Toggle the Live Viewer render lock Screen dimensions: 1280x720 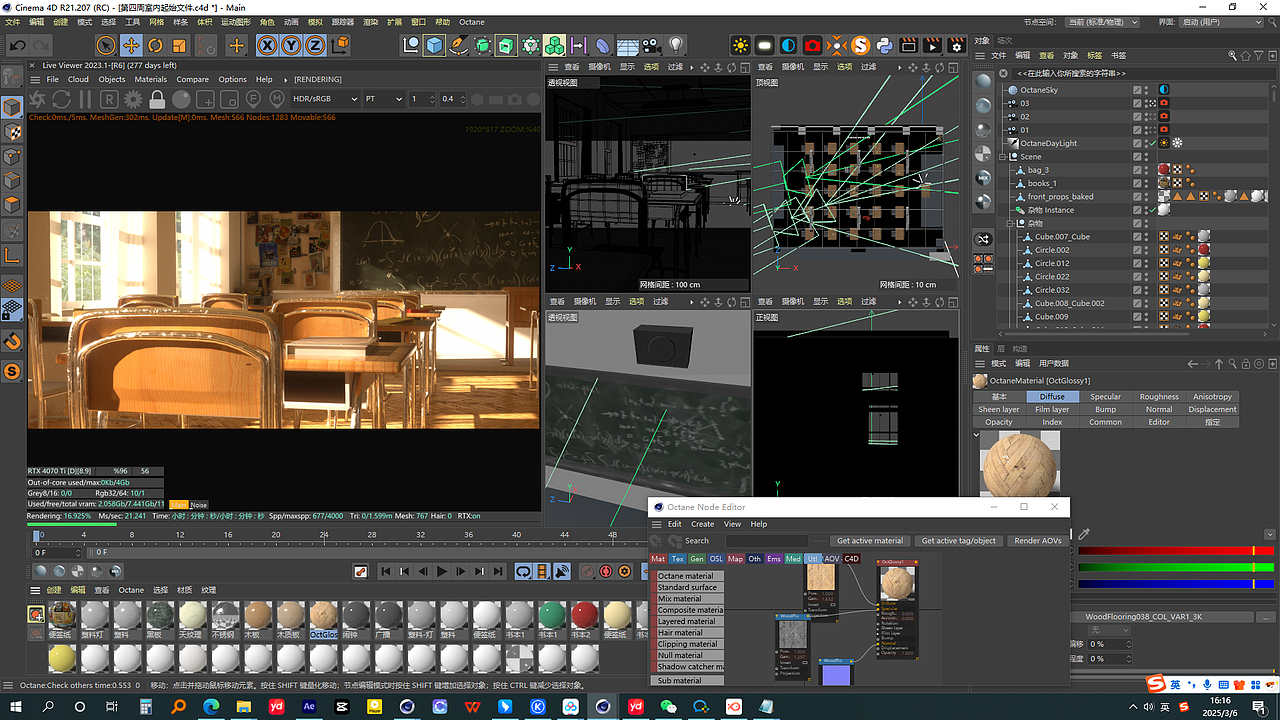tap(157, 99)
